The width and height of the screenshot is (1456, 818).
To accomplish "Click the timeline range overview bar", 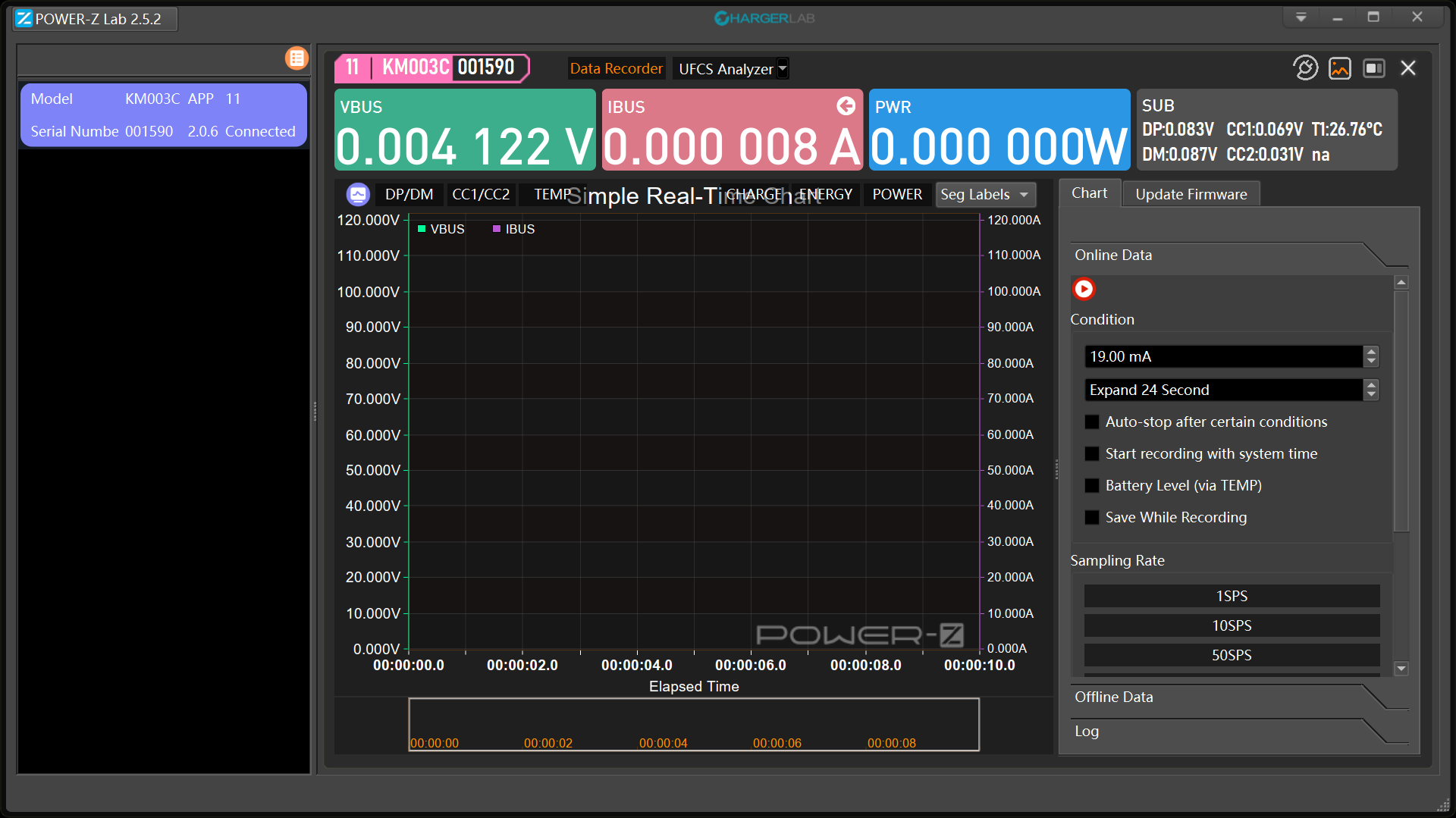I will coord(694,725).
